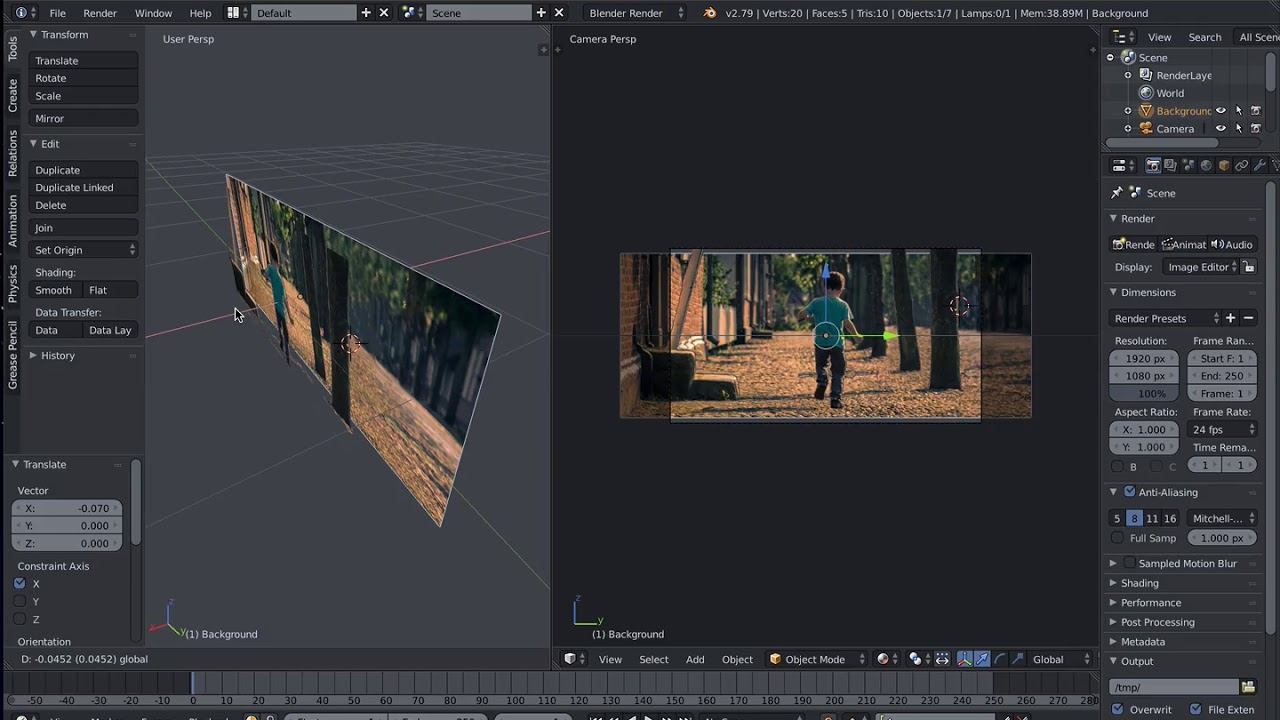Open the Constraints chain-link tab icon
Viewport: 1280px width, 720px height.
click(1241, 166)
